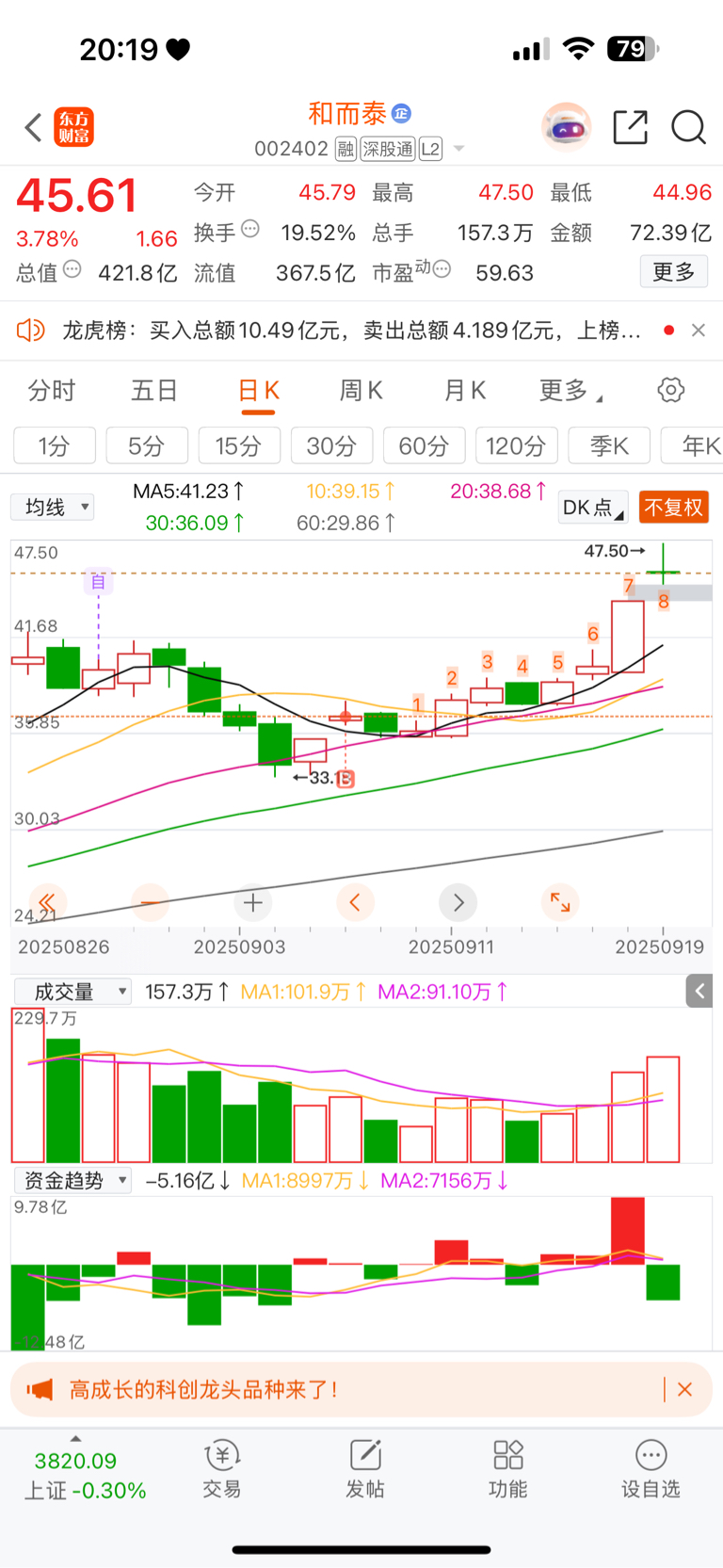Tap the 龙虎榜 speaker announcement icon
The height and width of the screenshot is (1568, 723).
(x=31, y=330)
